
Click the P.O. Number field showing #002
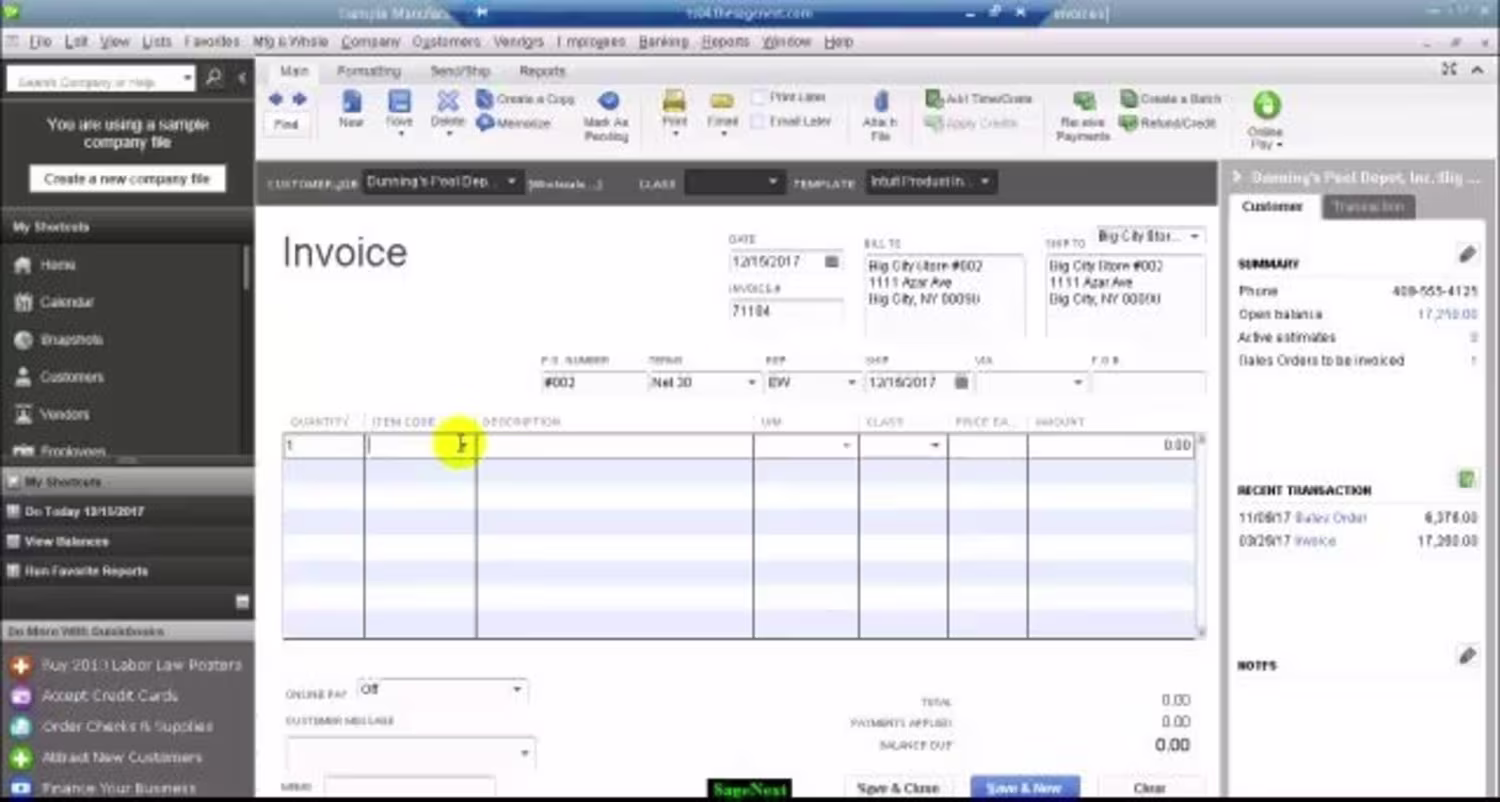point(593,382)
